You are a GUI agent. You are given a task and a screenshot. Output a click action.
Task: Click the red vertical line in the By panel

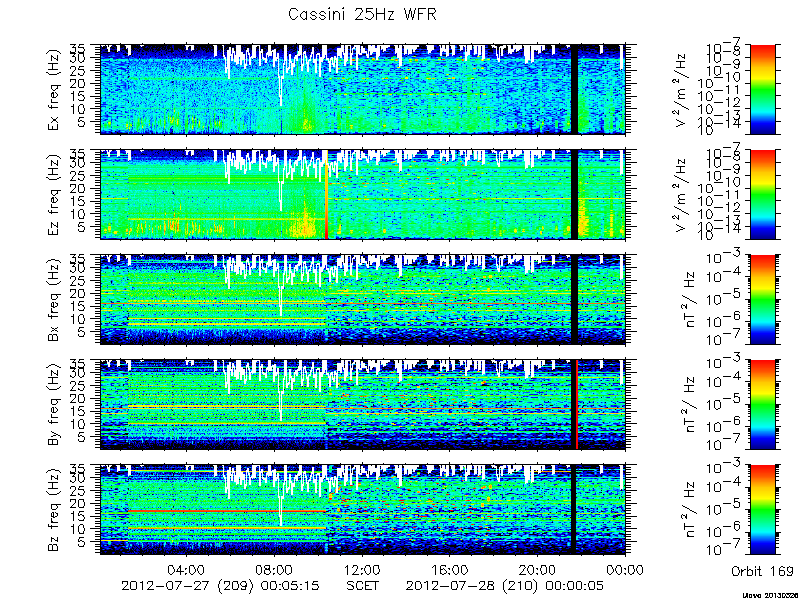tap(577, 405)
